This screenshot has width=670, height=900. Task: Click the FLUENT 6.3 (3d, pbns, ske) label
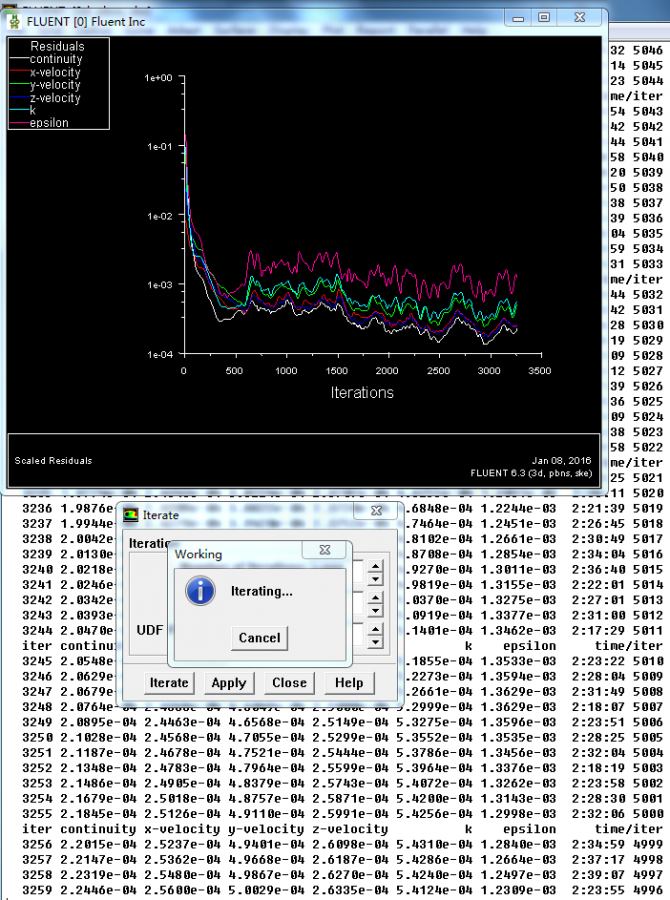coord(530,473)
